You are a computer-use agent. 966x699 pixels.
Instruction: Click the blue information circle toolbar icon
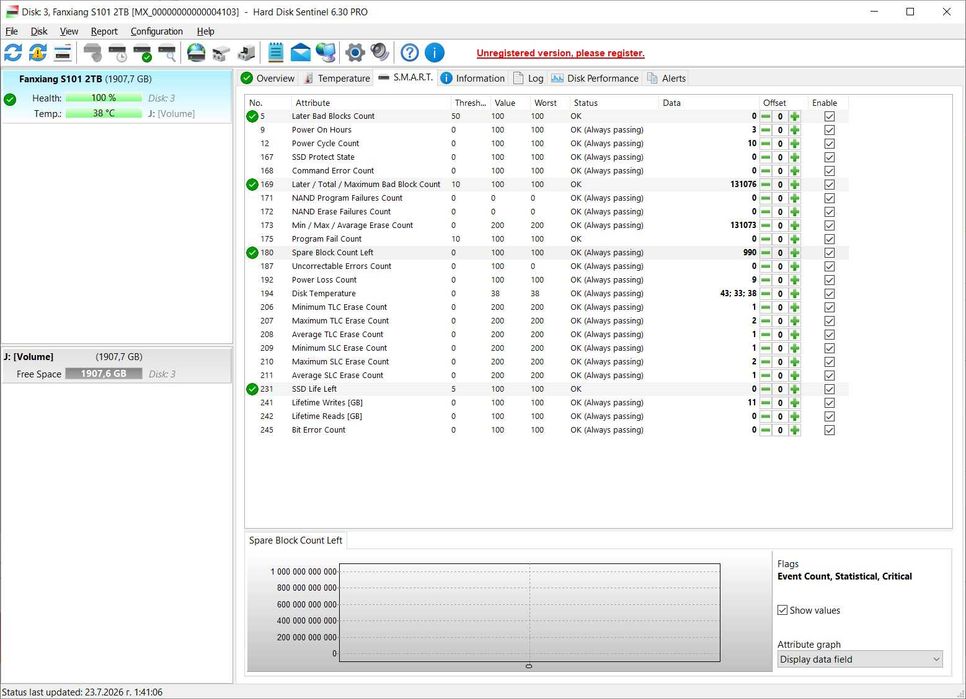tap(434, 53)
